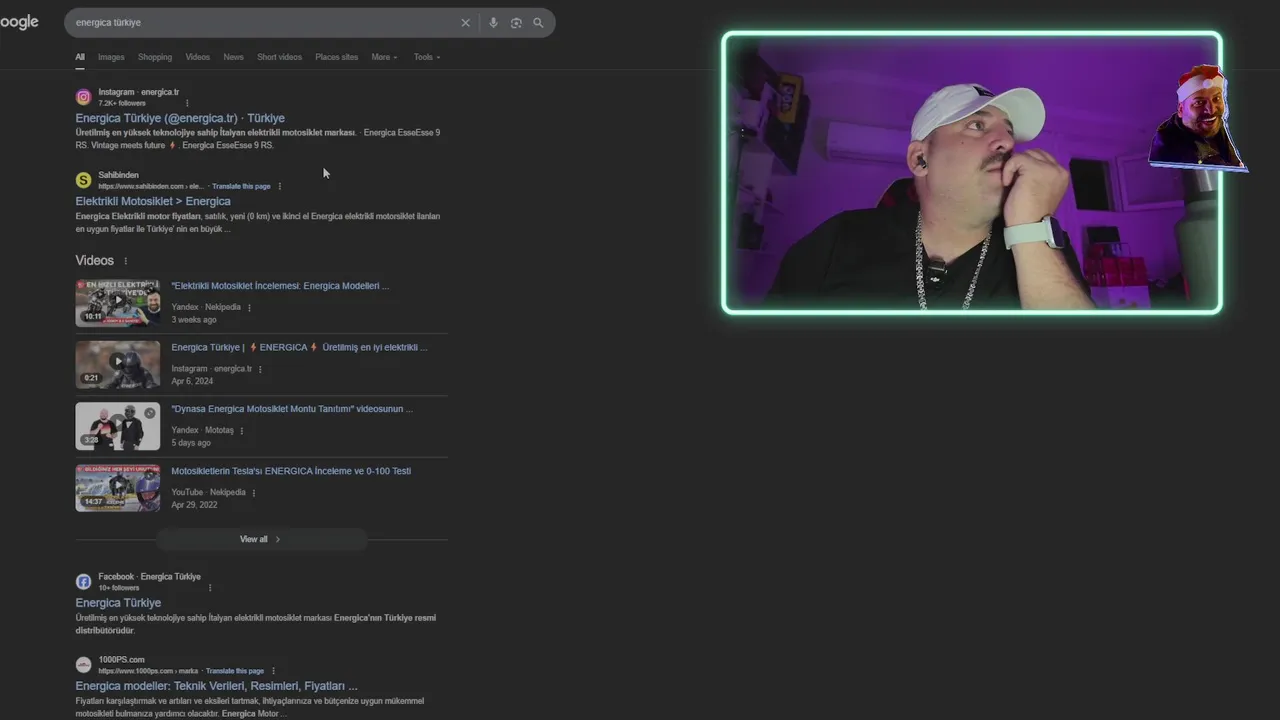Translate the 1000PS.com page
The image size is (1280, 720).
[x=235, y=671]
